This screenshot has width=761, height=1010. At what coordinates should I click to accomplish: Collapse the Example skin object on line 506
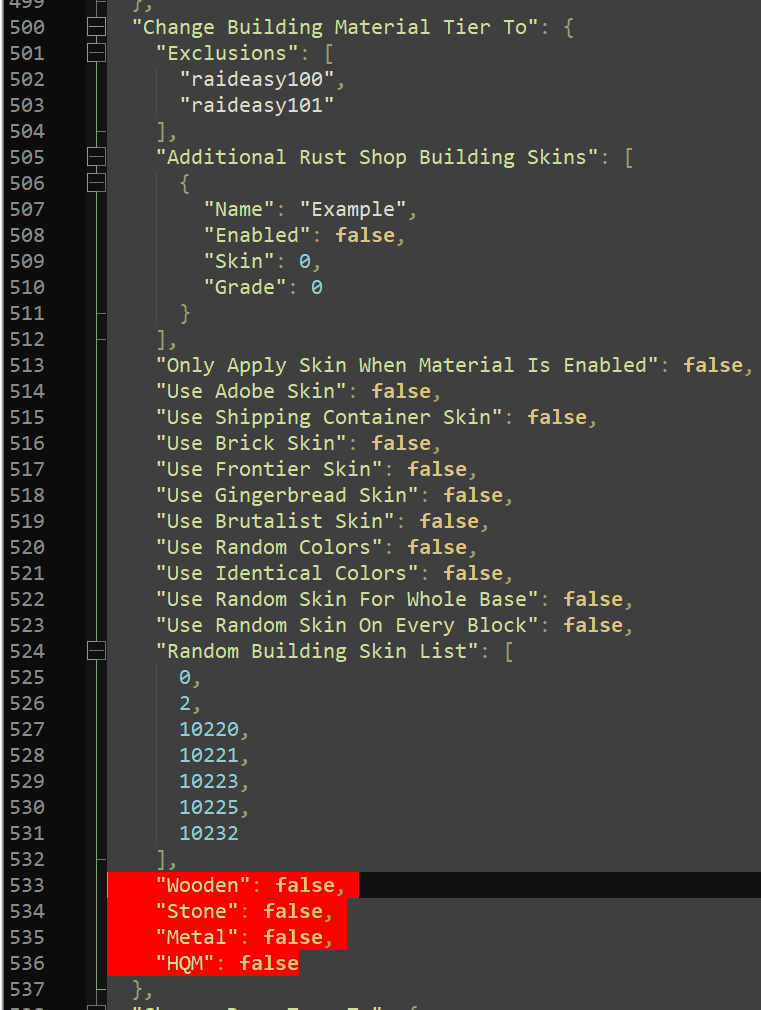click(x=96, y=183)
